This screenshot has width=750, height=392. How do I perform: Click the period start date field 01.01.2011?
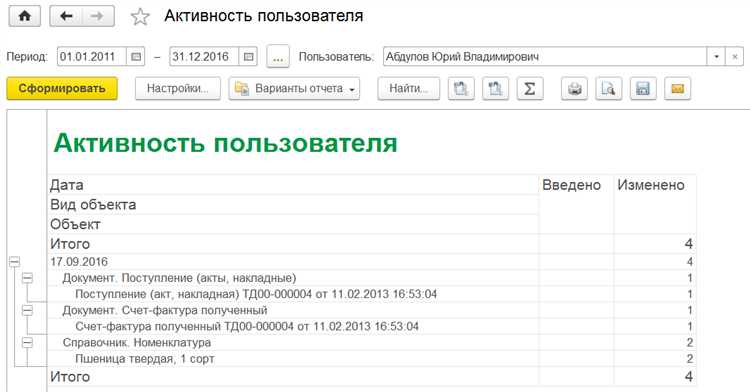[92, 57]
